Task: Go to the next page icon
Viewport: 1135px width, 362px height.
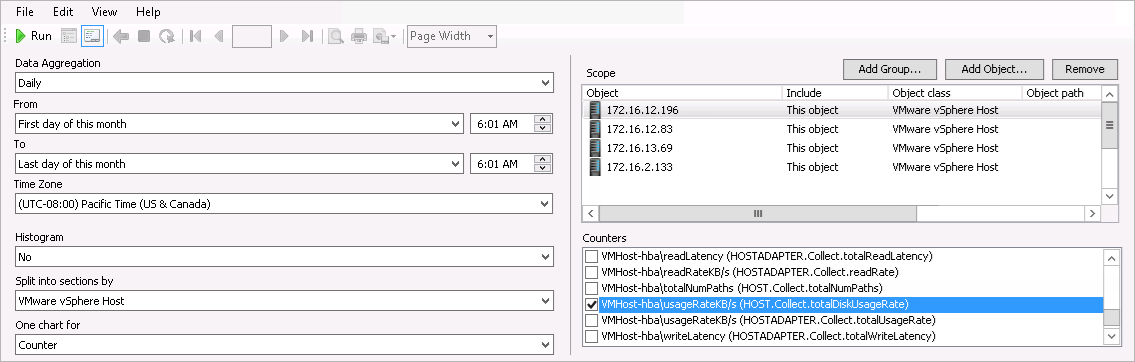Action: click(x=284, y=35)
